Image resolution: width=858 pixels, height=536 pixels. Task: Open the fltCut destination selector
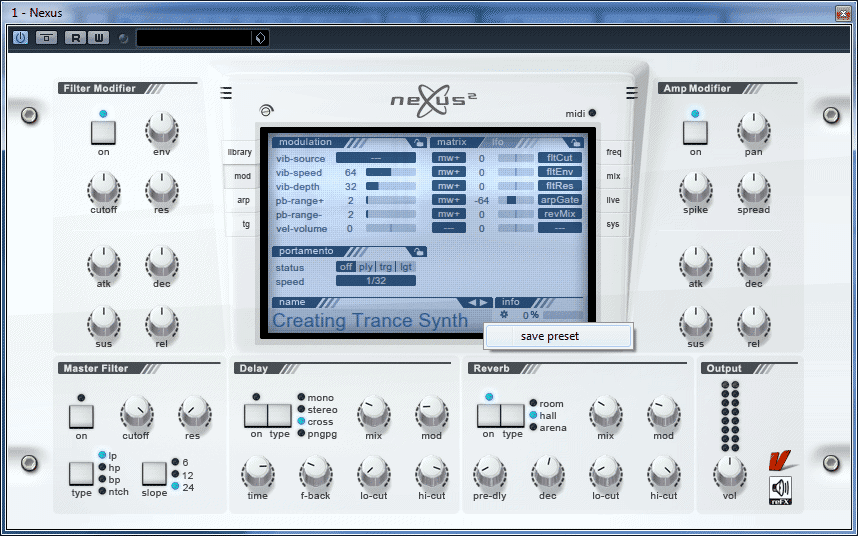pos(560,158)
